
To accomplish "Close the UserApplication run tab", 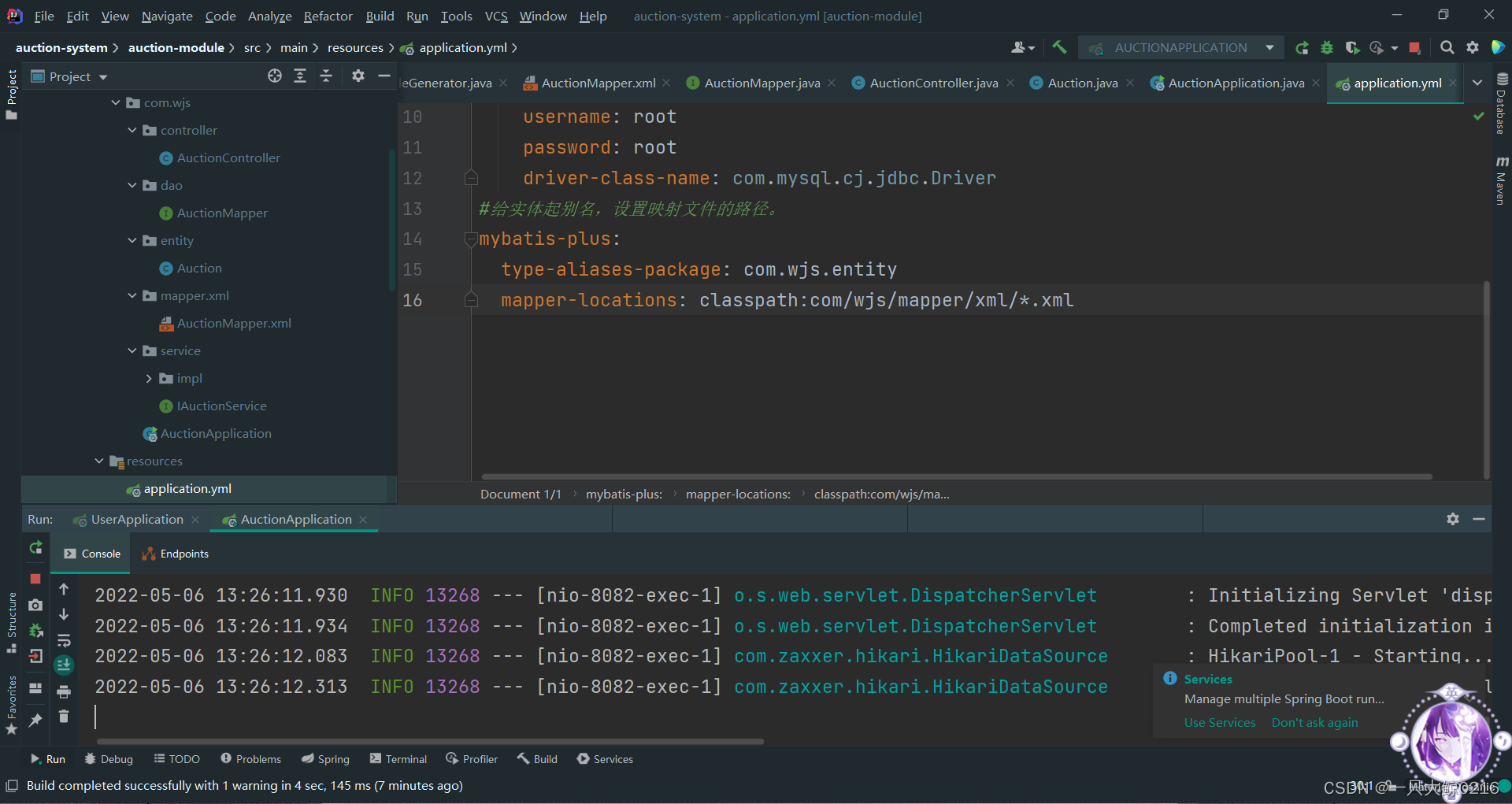I will (195, 520).
